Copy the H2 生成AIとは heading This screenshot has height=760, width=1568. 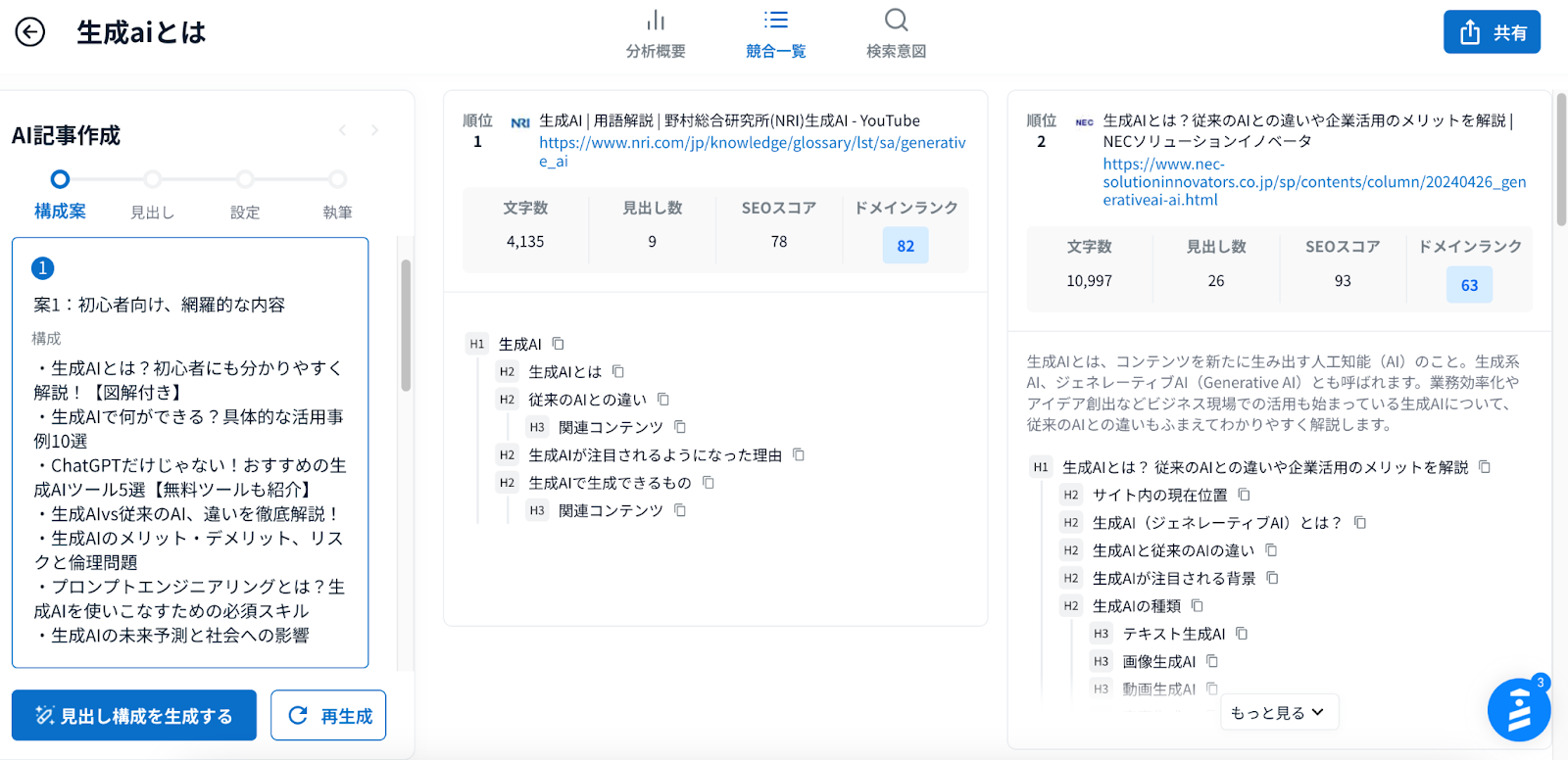tap(617, 371)
